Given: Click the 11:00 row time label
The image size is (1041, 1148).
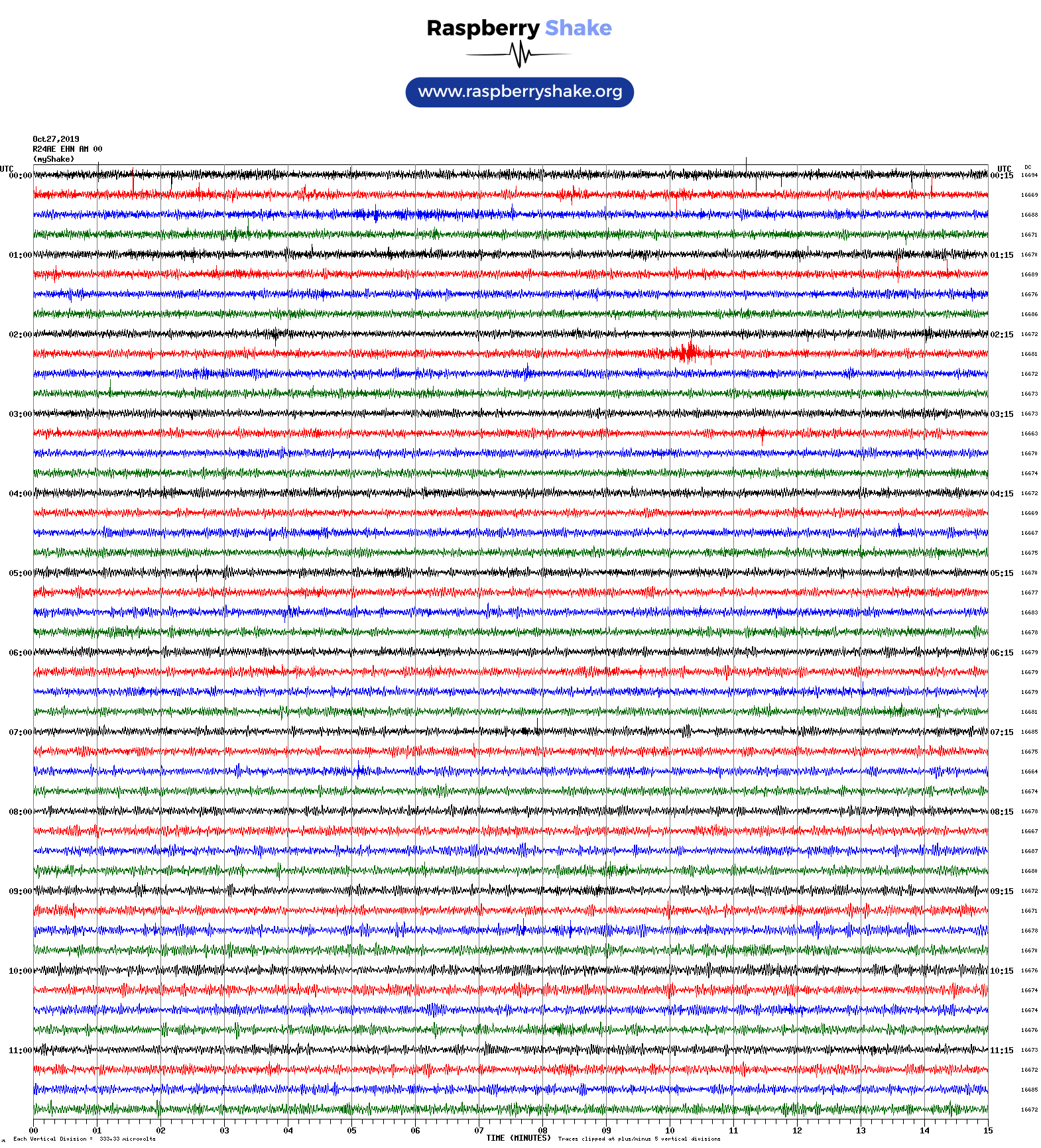Looking at the screenshot, I should [x=20, y=1051].
